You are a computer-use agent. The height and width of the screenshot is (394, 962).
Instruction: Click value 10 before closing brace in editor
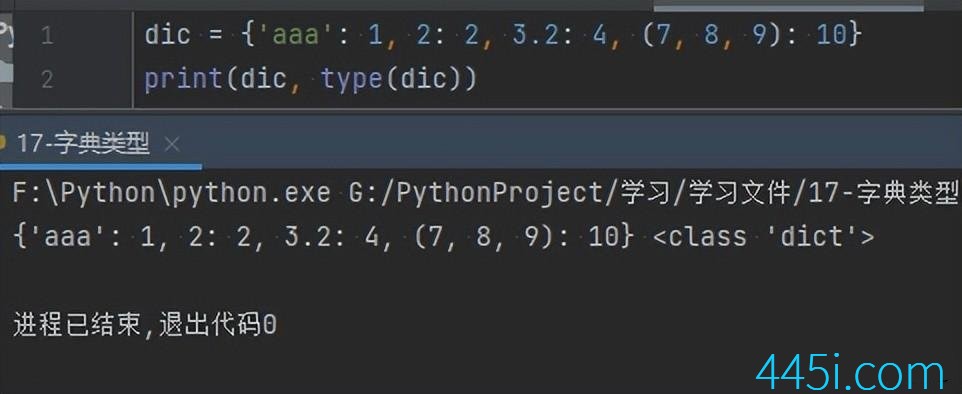(x=831, y=35)
